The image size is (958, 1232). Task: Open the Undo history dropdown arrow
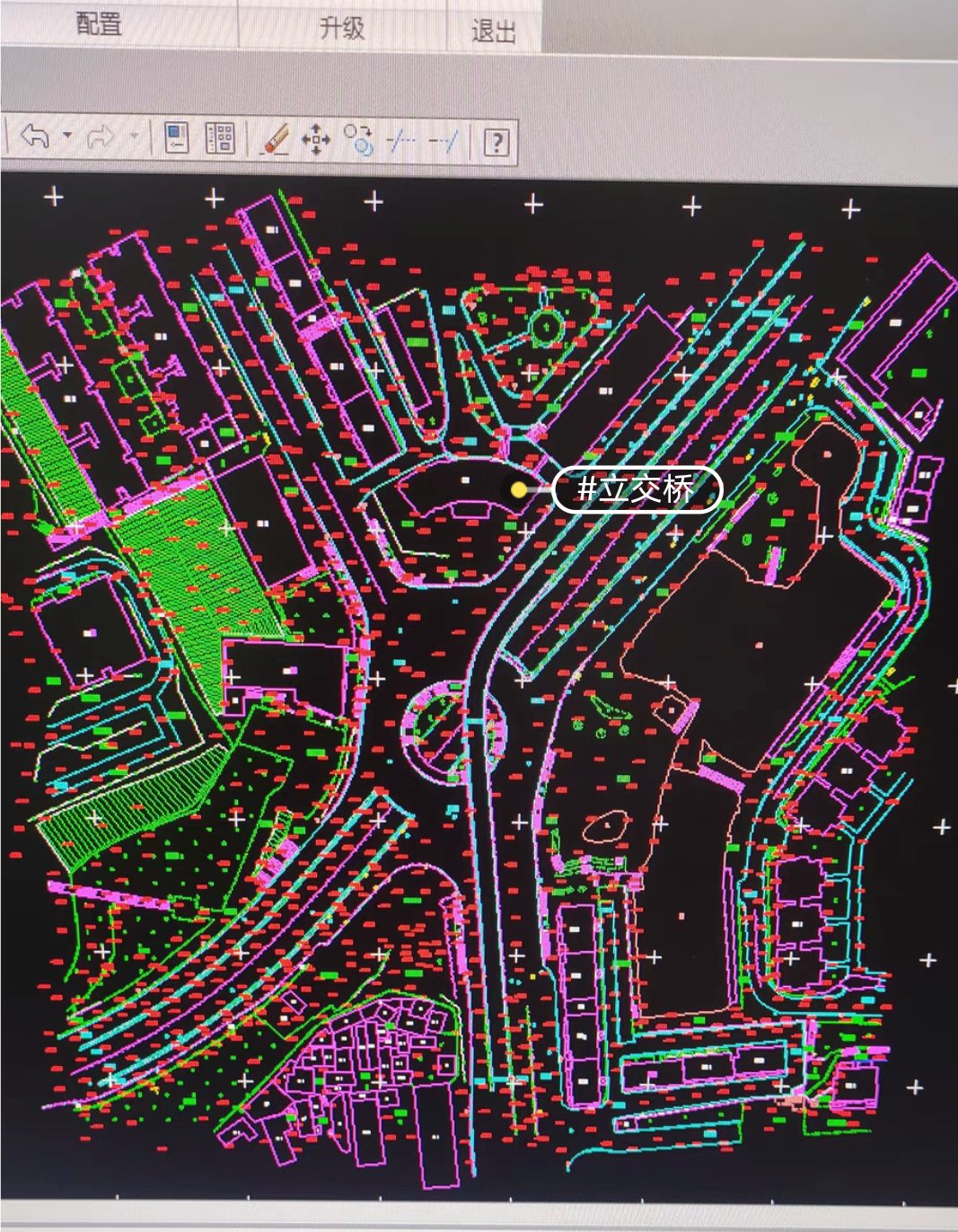coord(67,136)
